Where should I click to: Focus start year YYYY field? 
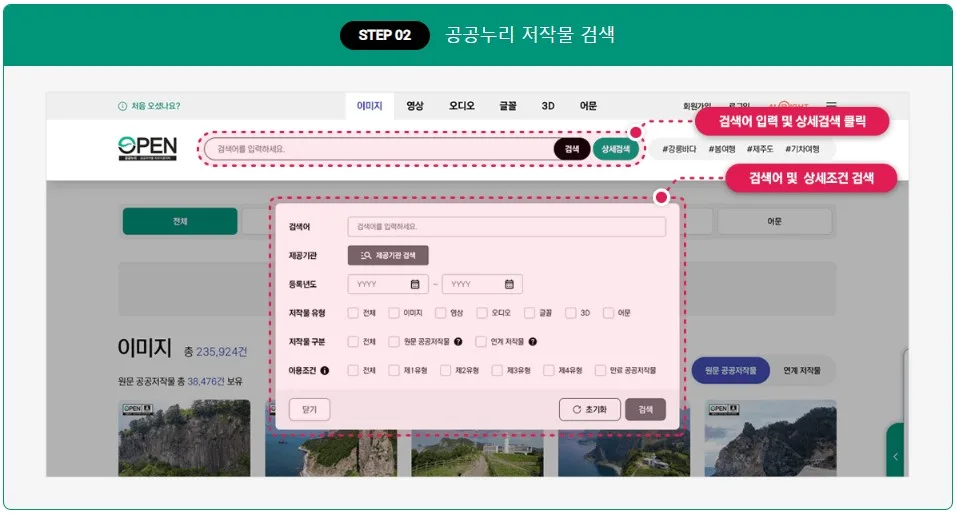388,284
